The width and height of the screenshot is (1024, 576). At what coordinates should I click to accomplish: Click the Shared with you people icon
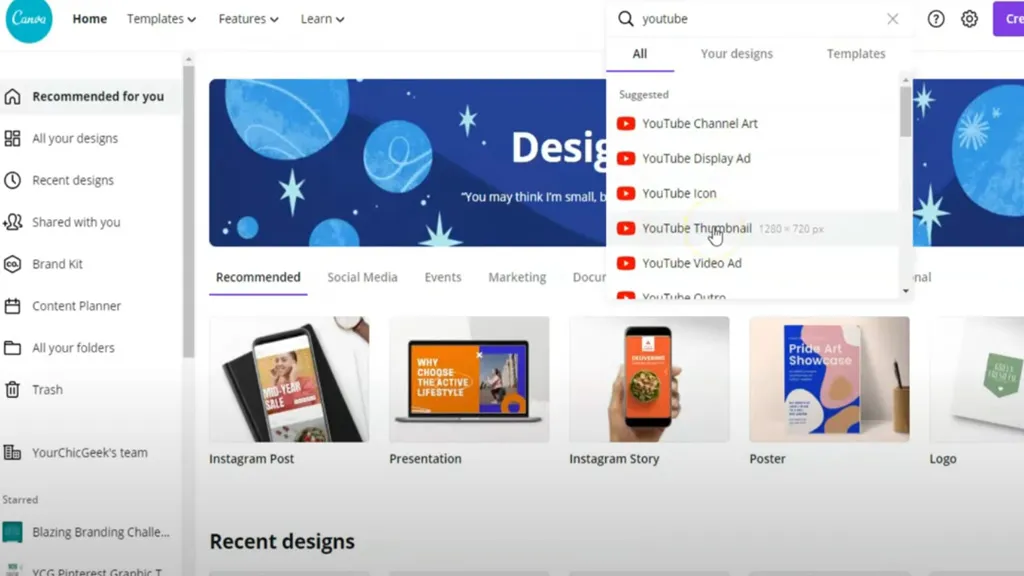[12, 222]
